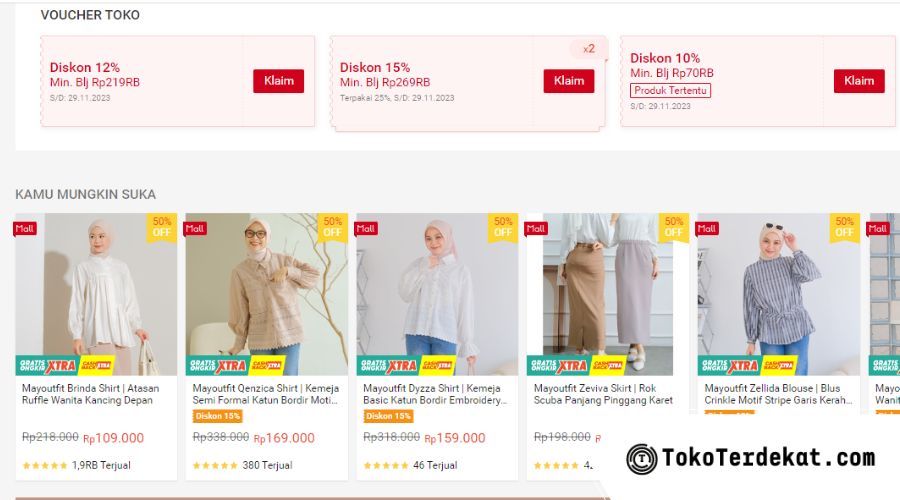
Task: Click original price Rp198.000
Action: 562,437
